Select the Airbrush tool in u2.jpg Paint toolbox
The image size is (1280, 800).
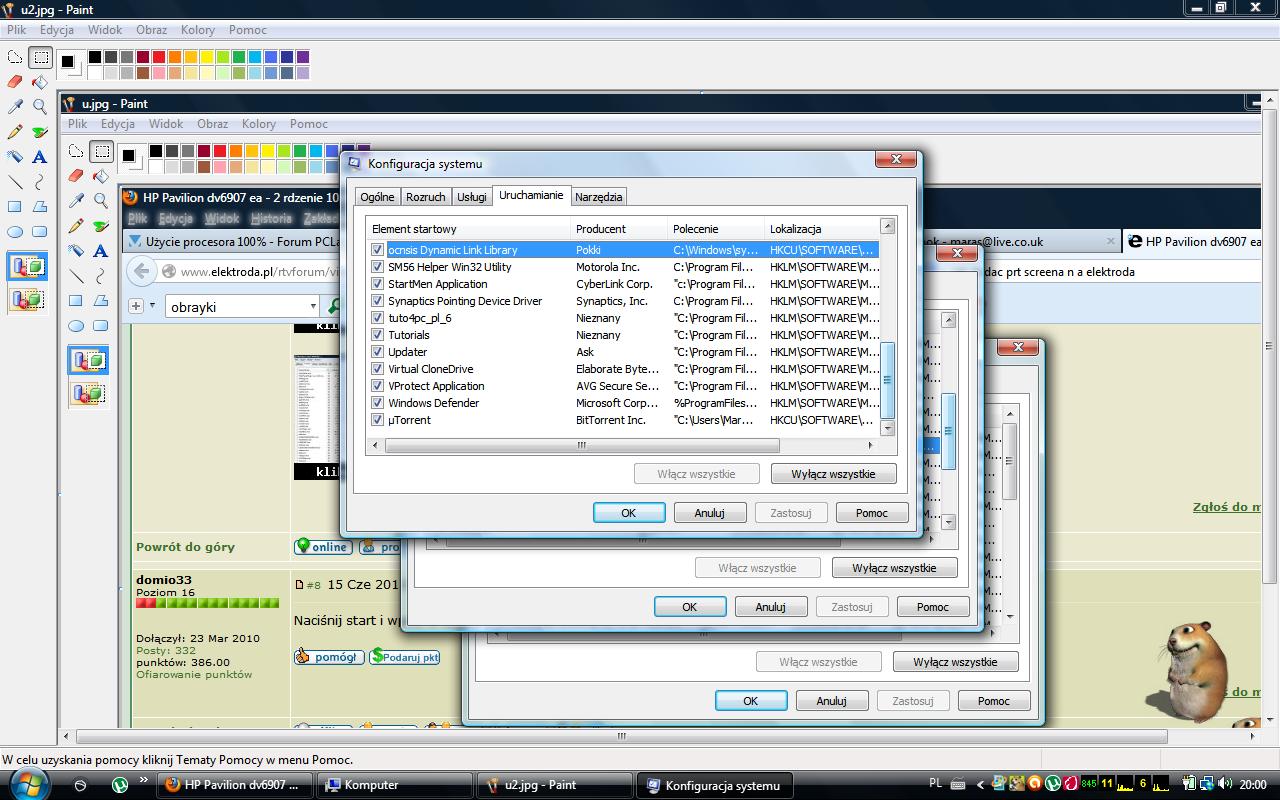pos(15,157)
